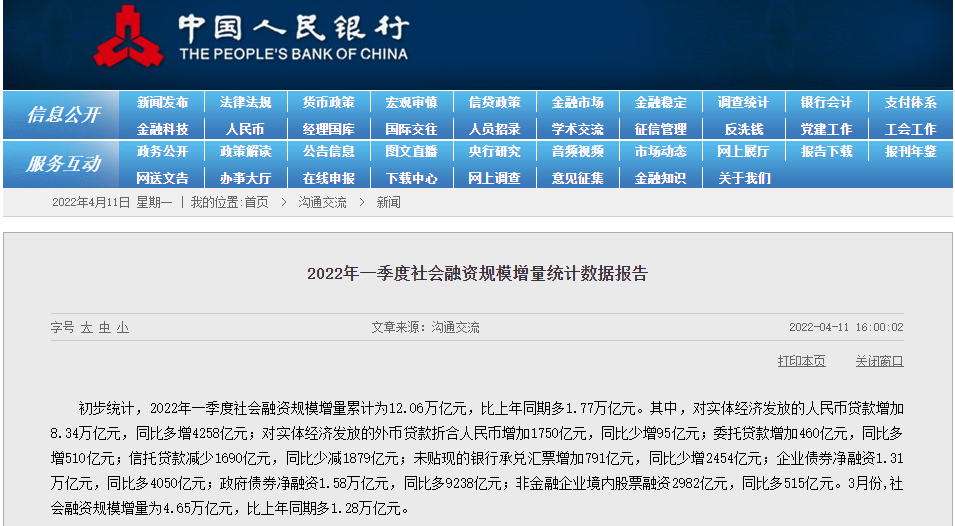Click the timestamp 2022-04-11 16:00:02
The image size is (955, 526).
[x=846, y=328]
